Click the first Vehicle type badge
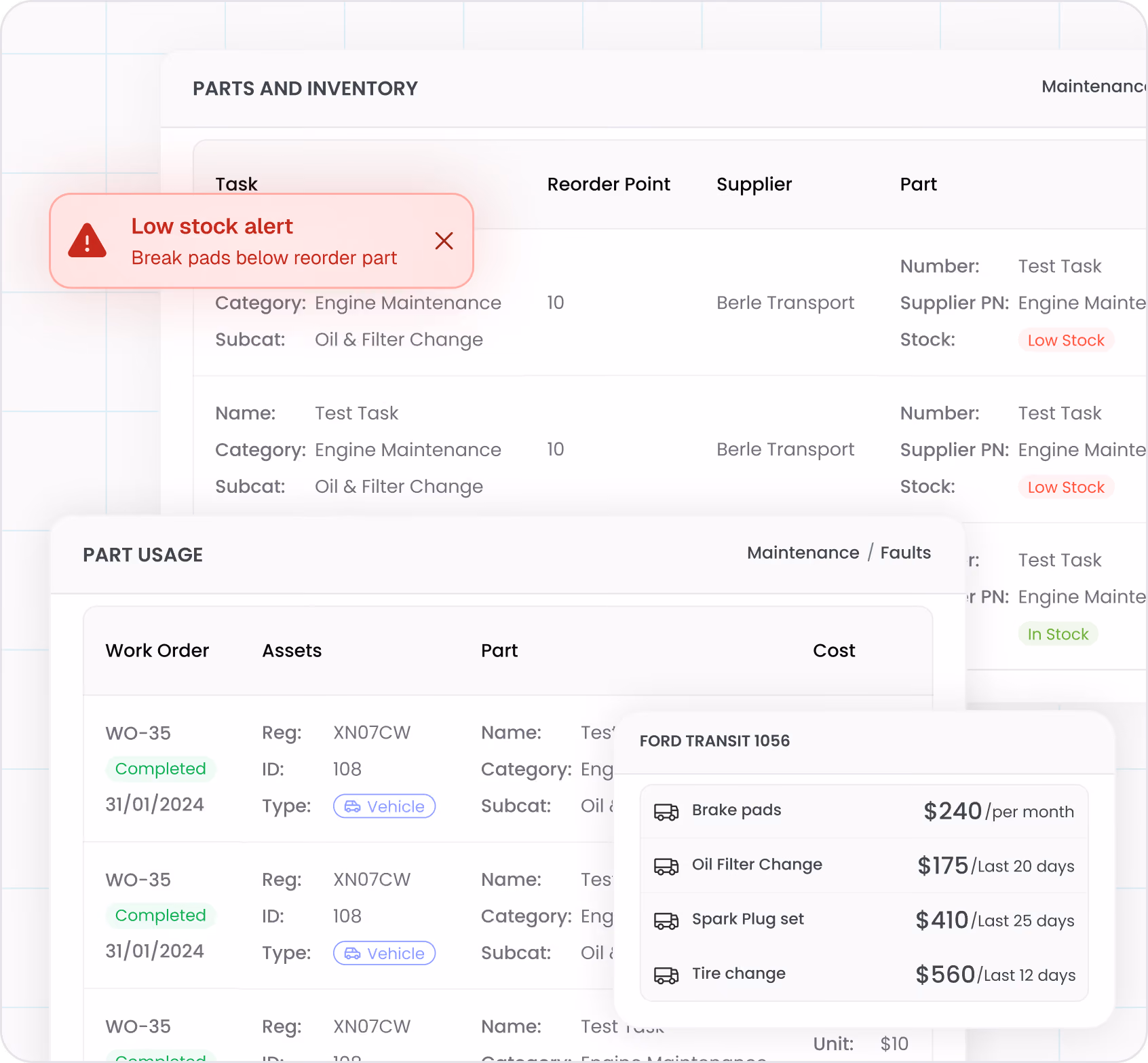This screenshot has height=1063, width=1148. tap(384, 806)
